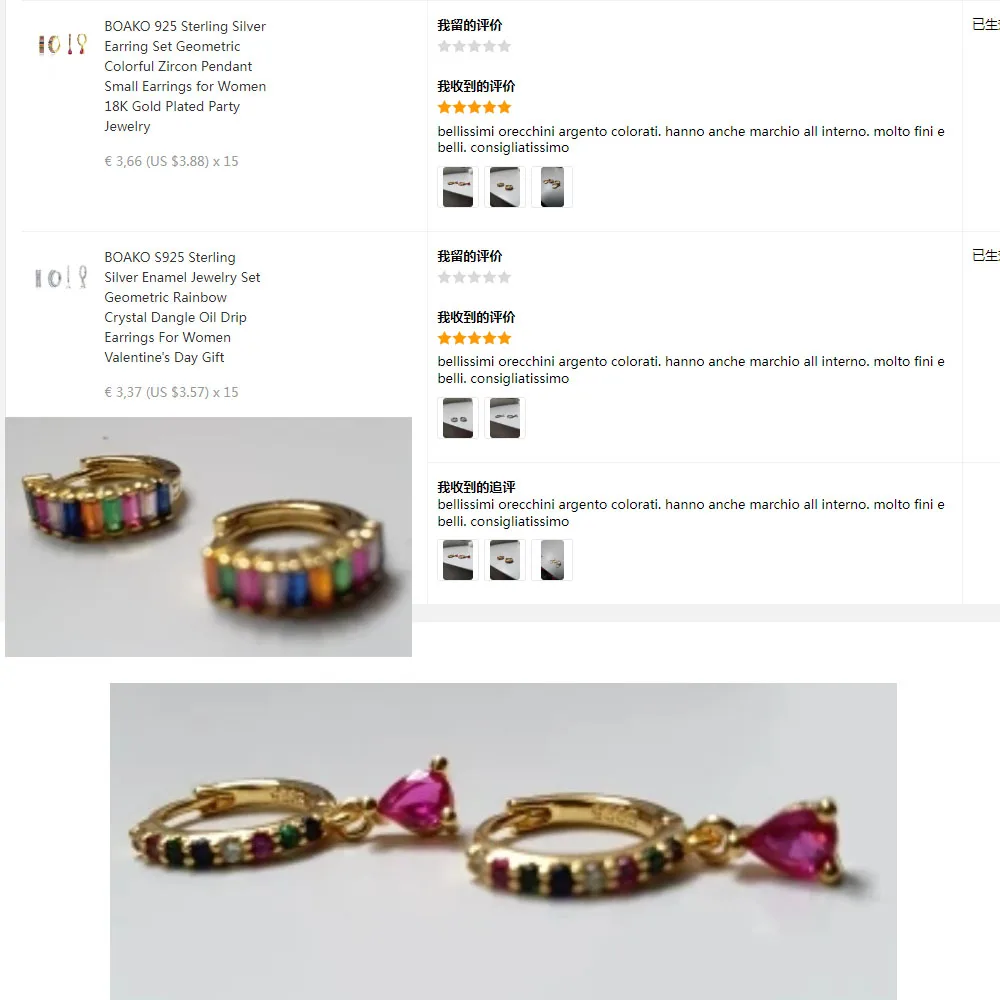
Task: Open first review photo of first order
Action: [458, 187]
